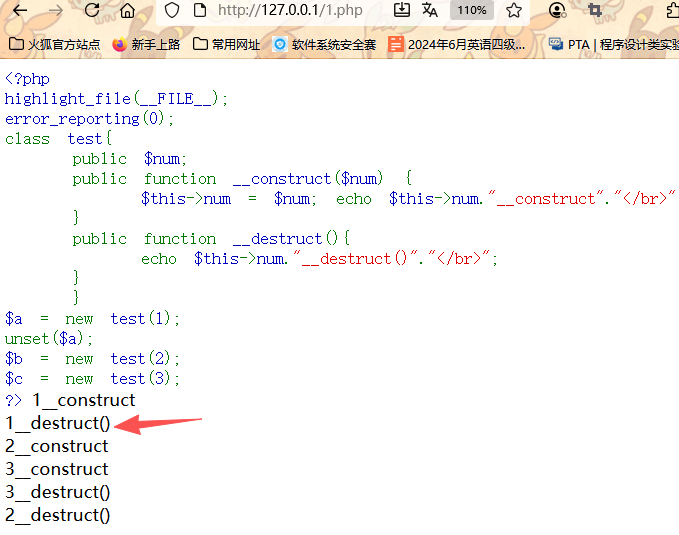Image resolution: width=679 pixels, height=535 pixels.
Task: Open the screenshot crop tool icon
Action: click(595, 11)
